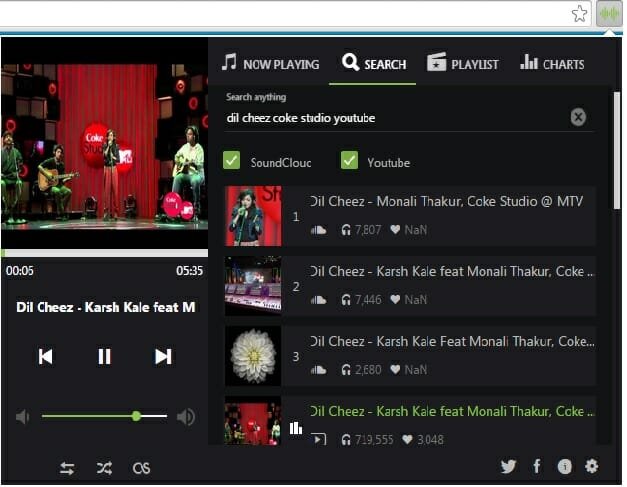This screenshot has height=487, width=627.
Task: Mute using the low volume speaker icon
Action: [23, 417]
